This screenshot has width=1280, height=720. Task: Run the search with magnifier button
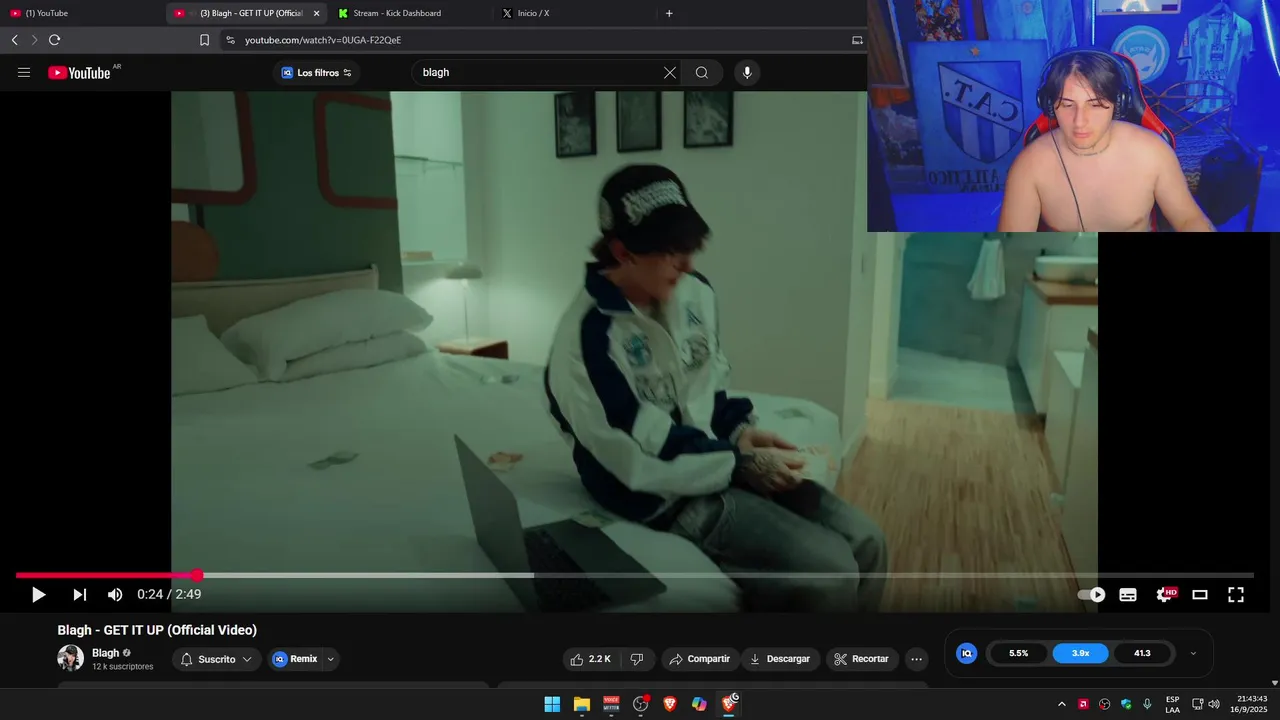pyautogui.click(x=702, y=72)
